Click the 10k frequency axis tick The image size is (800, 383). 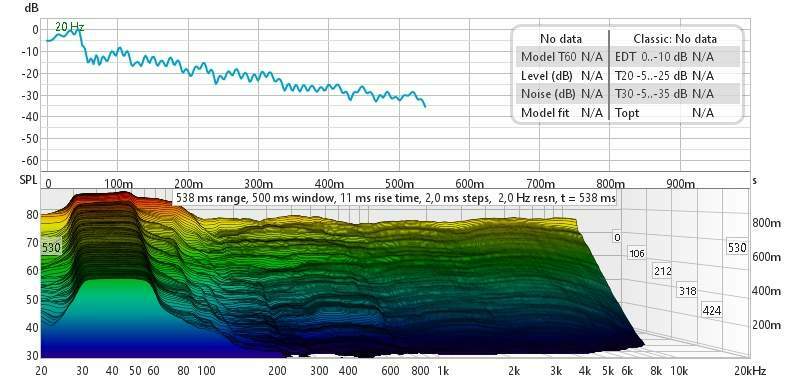679,371
